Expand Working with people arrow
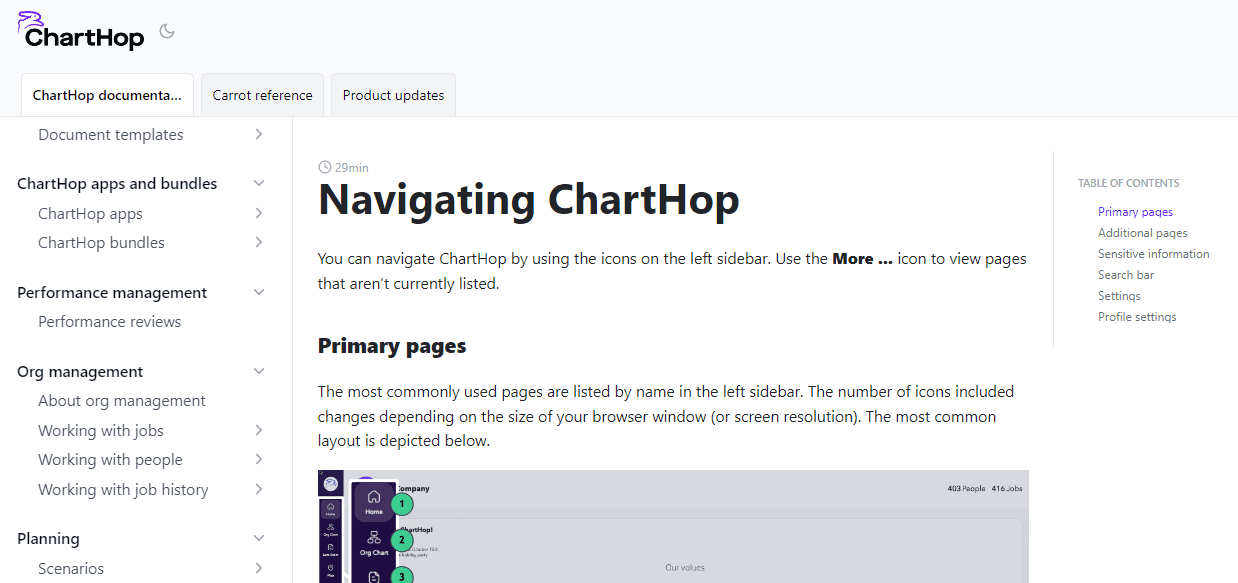 [259, 459]
